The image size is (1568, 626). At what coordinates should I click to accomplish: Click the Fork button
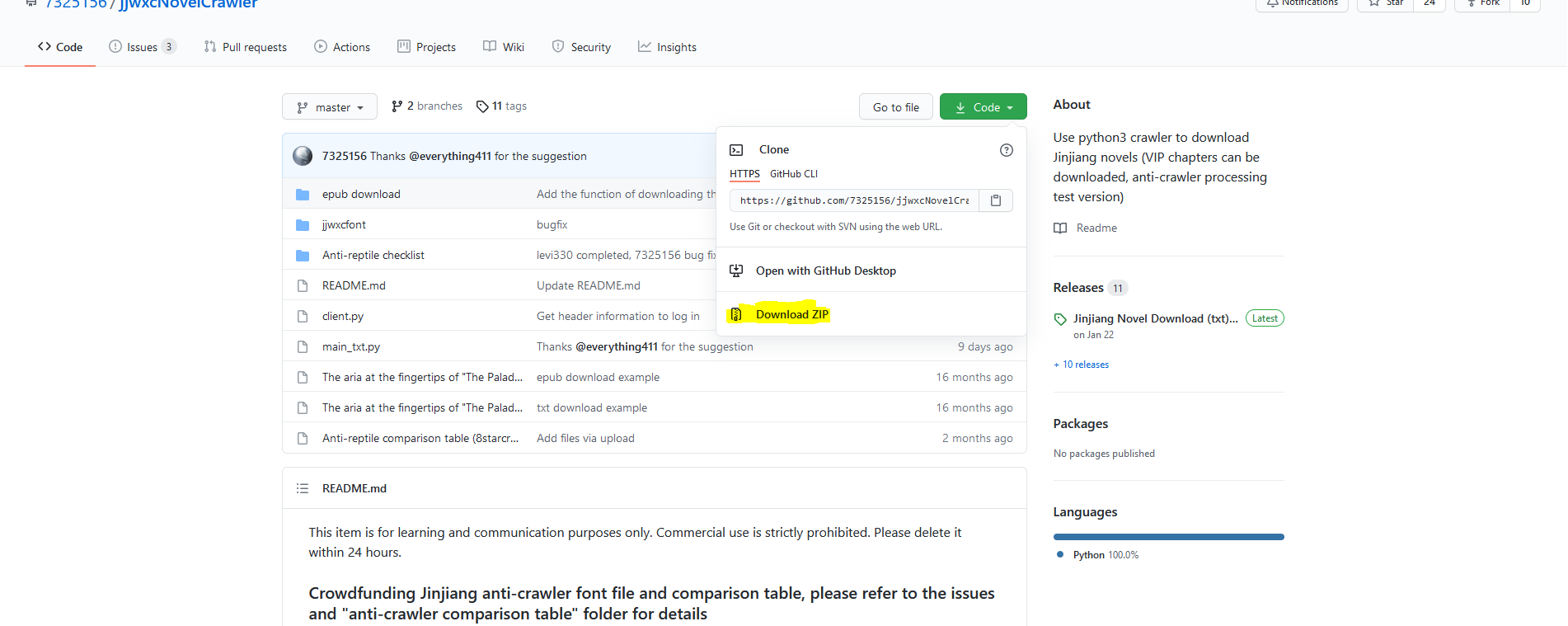pos(1482,4)
